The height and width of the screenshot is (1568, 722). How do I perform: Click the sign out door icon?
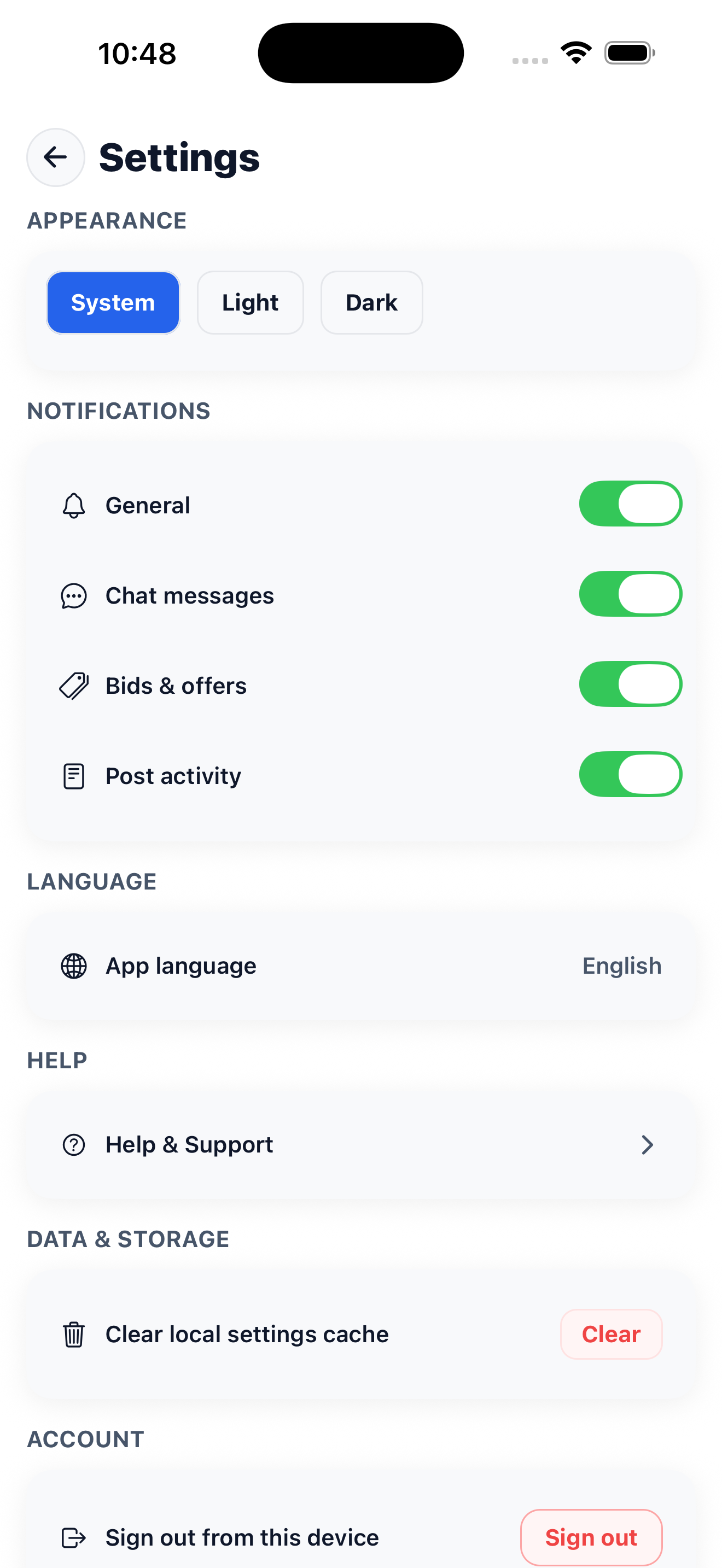[x=74, y=1537]
